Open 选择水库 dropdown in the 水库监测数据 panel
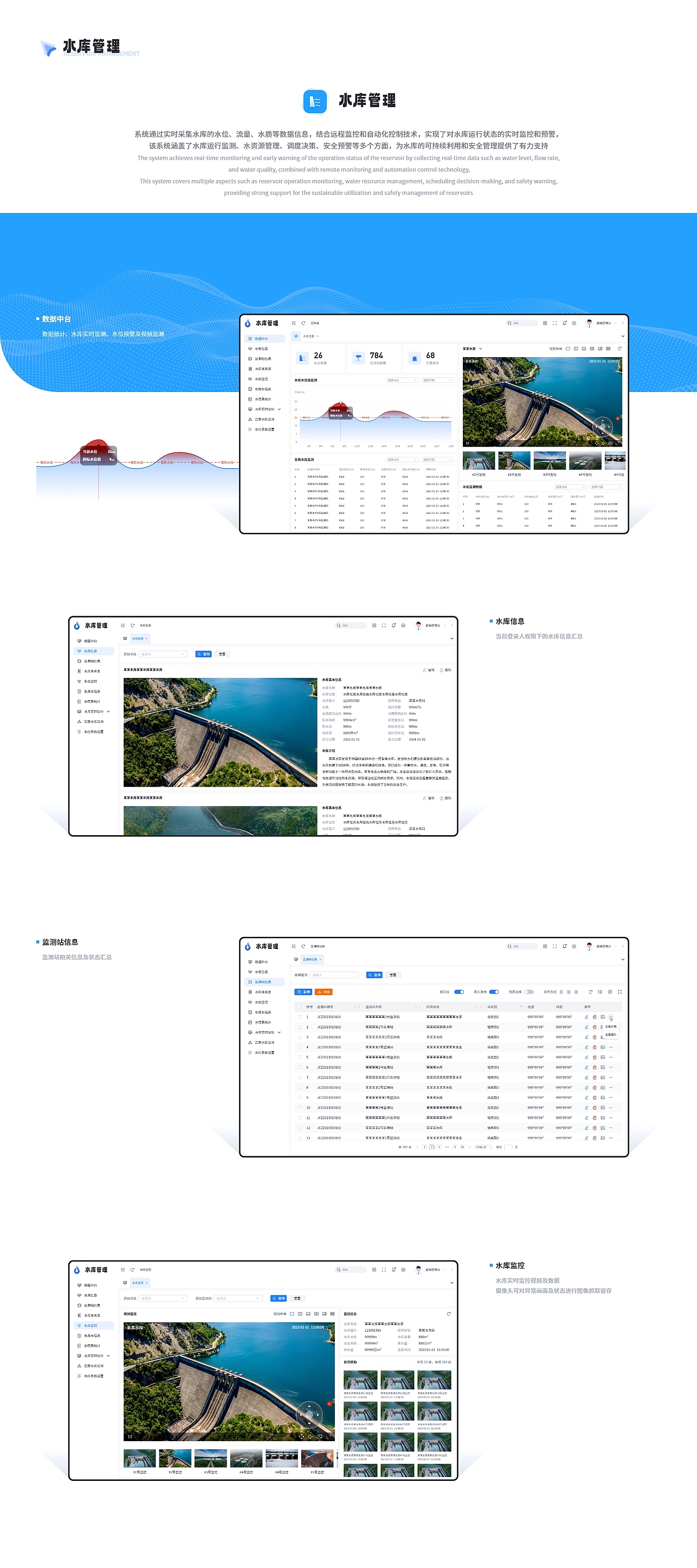Screen dimensions: 697x1568 [x=570, y=487]
